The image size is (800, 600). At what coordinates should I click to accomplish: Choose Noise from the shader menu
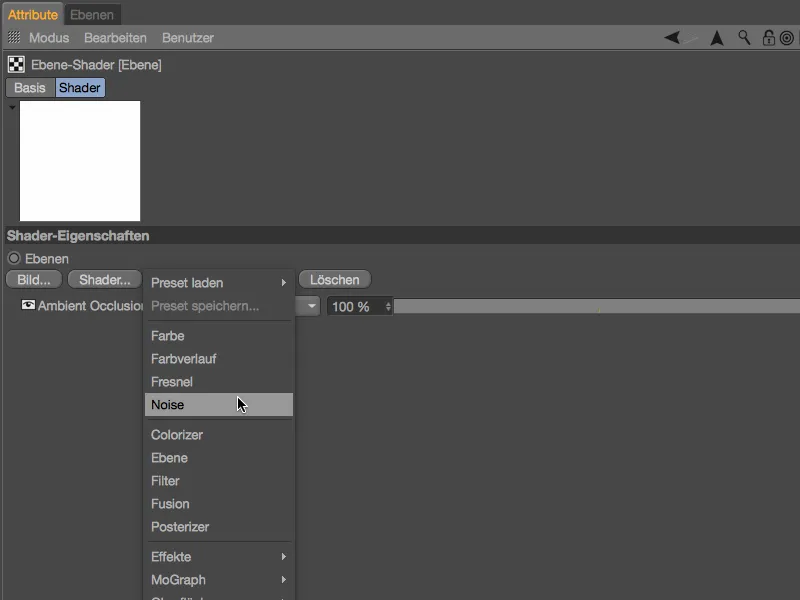pyautogui.click(x=219, y=405)
